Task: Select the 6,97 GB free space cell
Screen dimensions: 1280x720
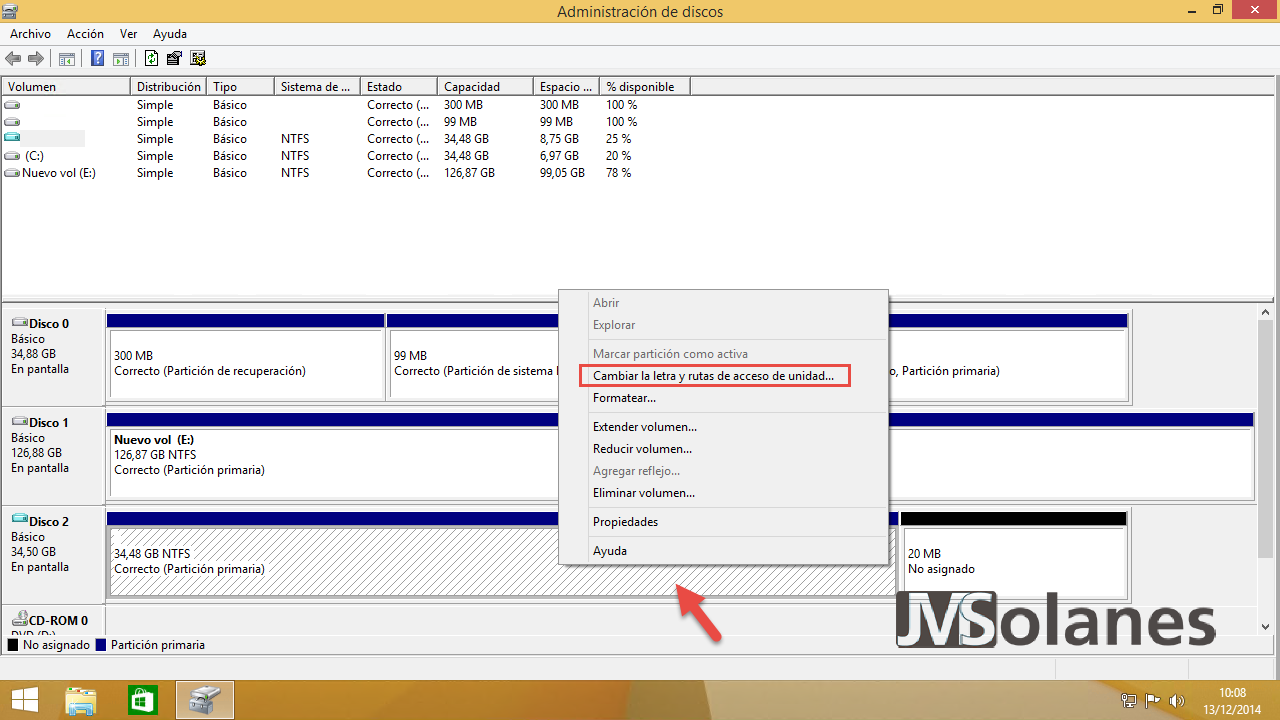Action: 559,156
